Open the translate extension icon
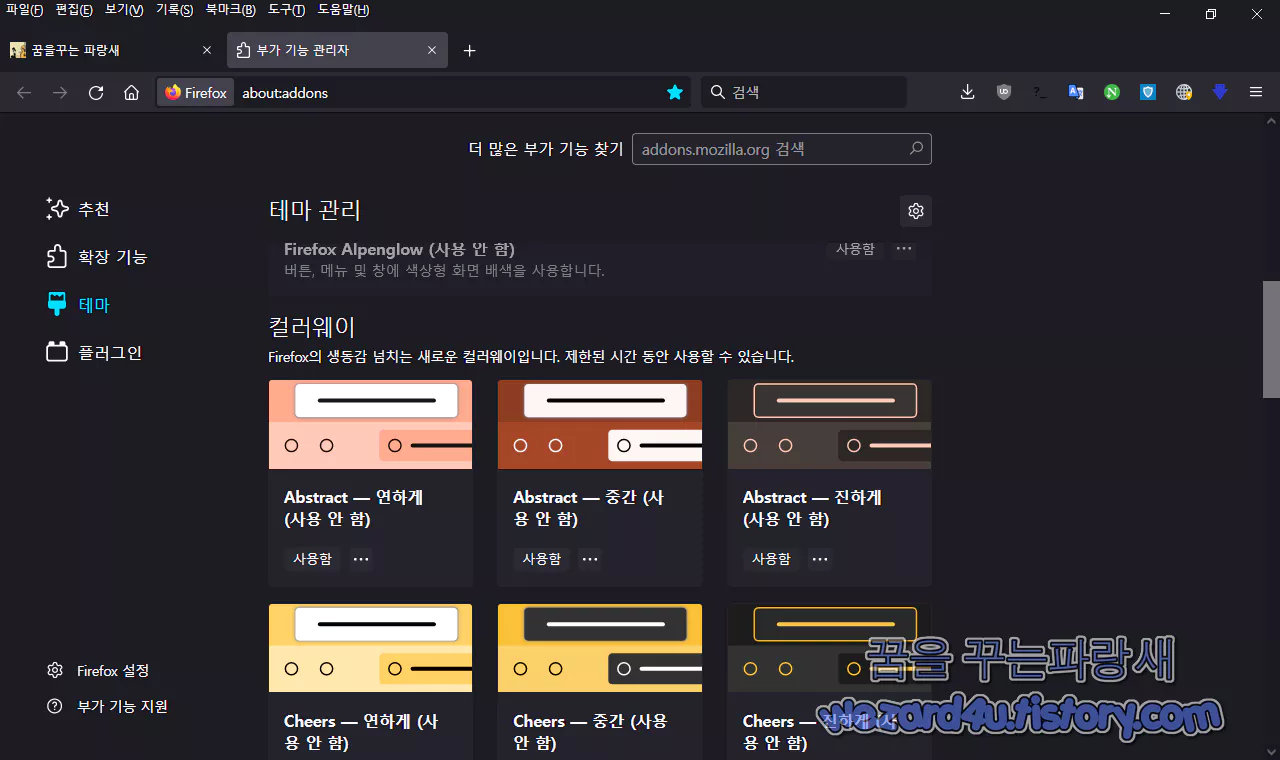Screen dimensions: 1280x760 [x=1075, y=92]
